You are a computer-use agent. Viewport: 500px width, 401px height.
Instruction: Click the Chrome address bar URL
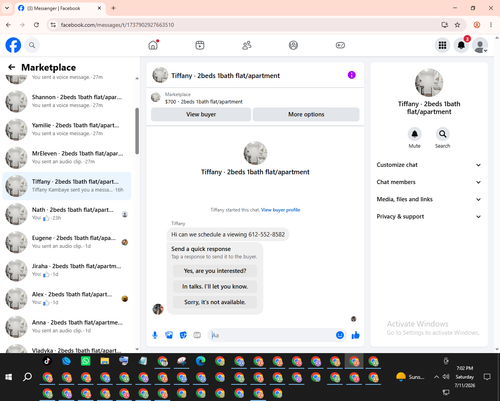[x=117, y=25]
